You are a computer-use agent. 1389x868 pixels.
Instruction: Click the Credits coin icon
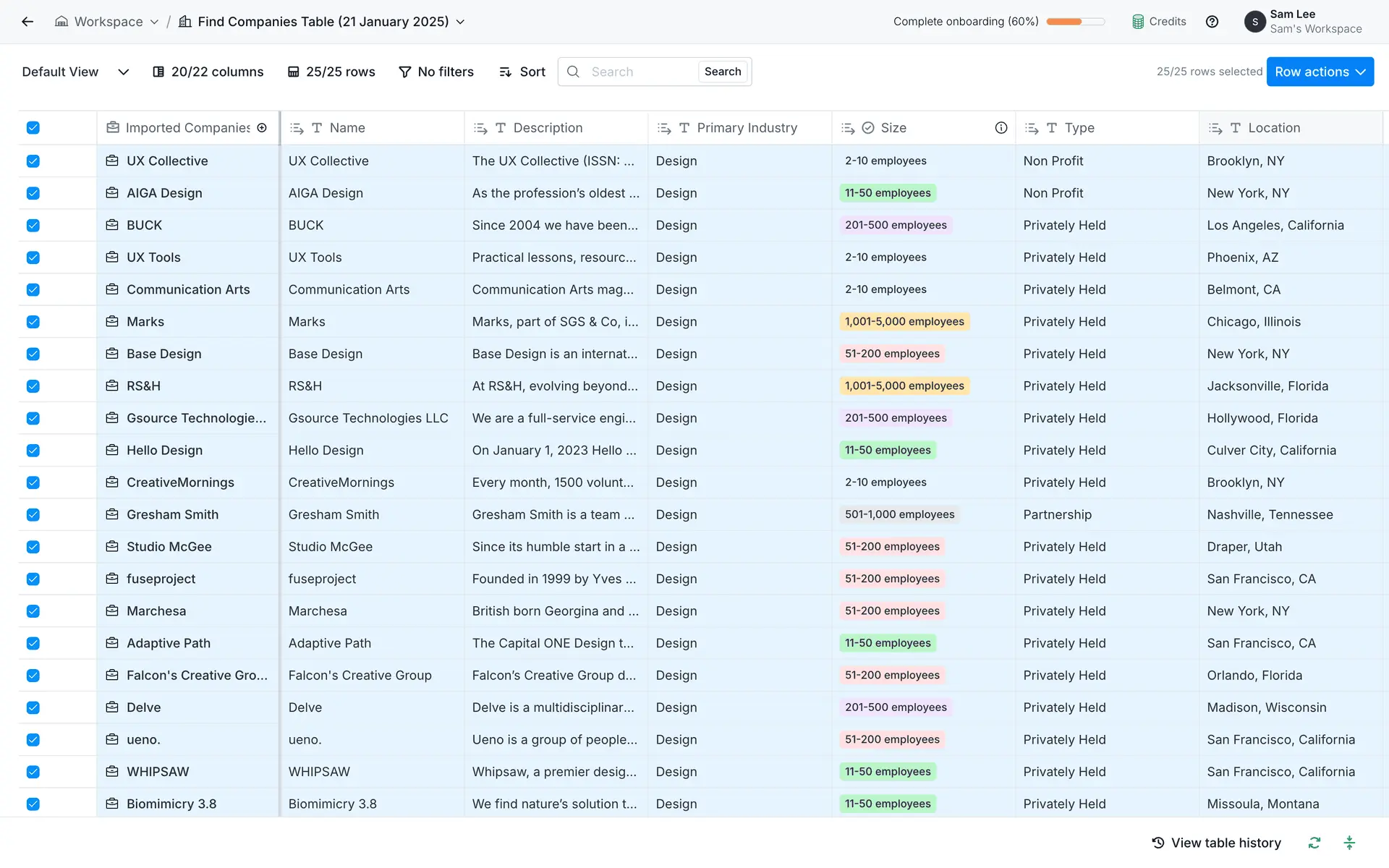coord(1138,22)
